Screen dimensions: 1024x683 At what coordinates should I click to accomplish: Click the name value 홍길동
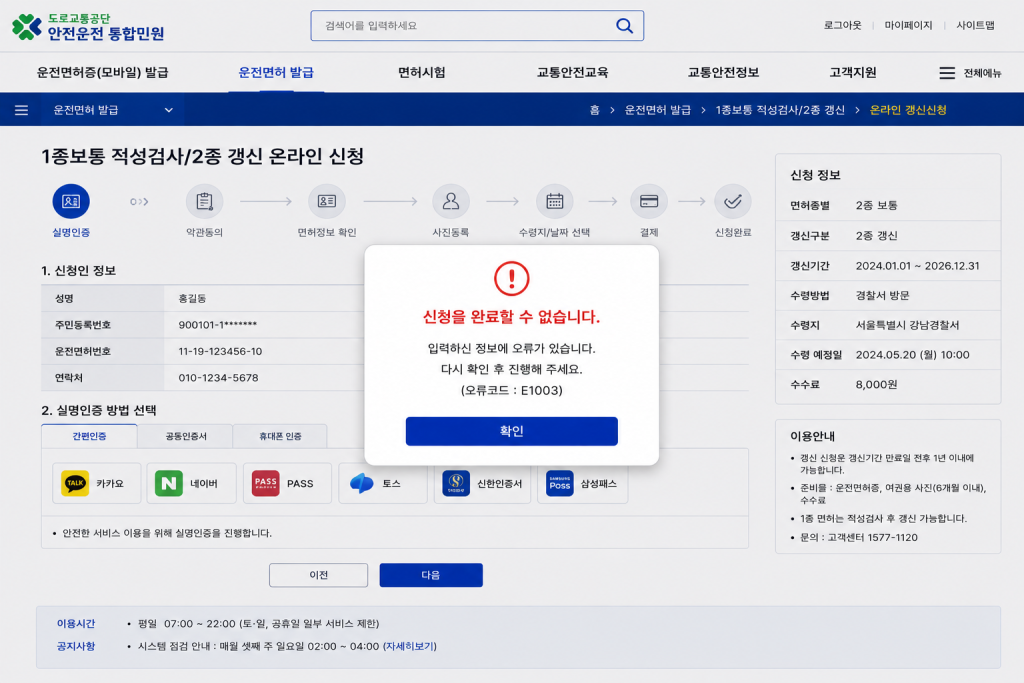click(192, 298)
